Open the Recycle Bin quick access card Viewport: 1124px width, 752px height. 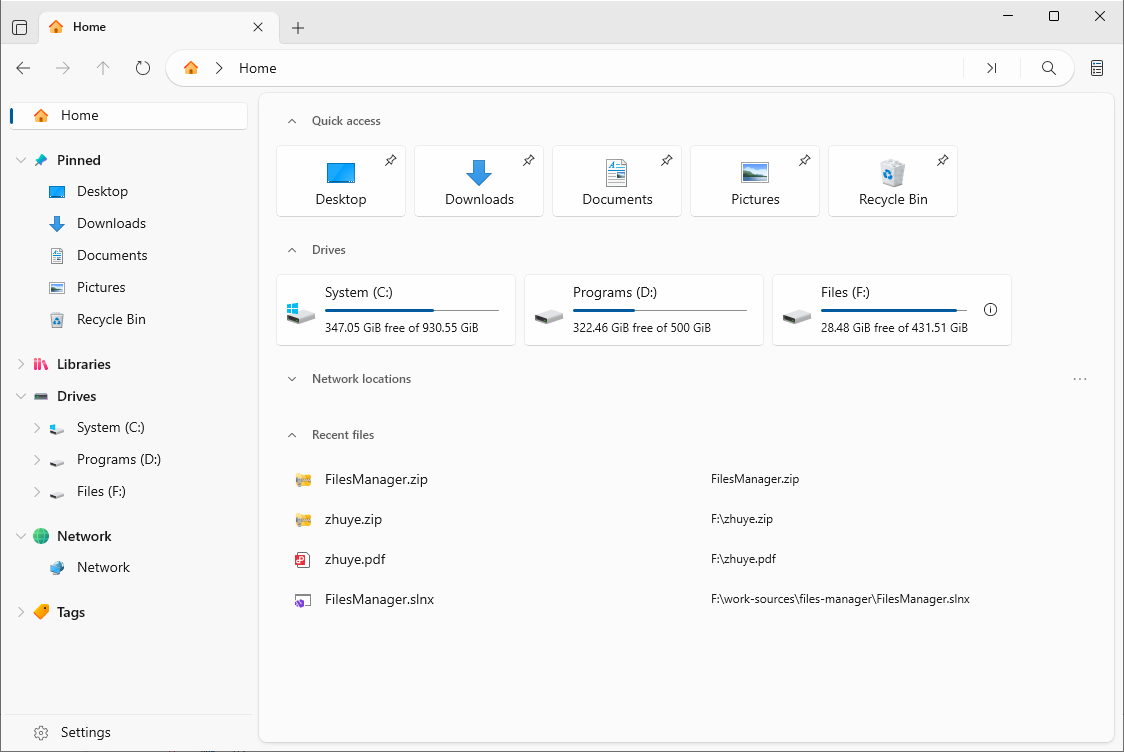892,181
